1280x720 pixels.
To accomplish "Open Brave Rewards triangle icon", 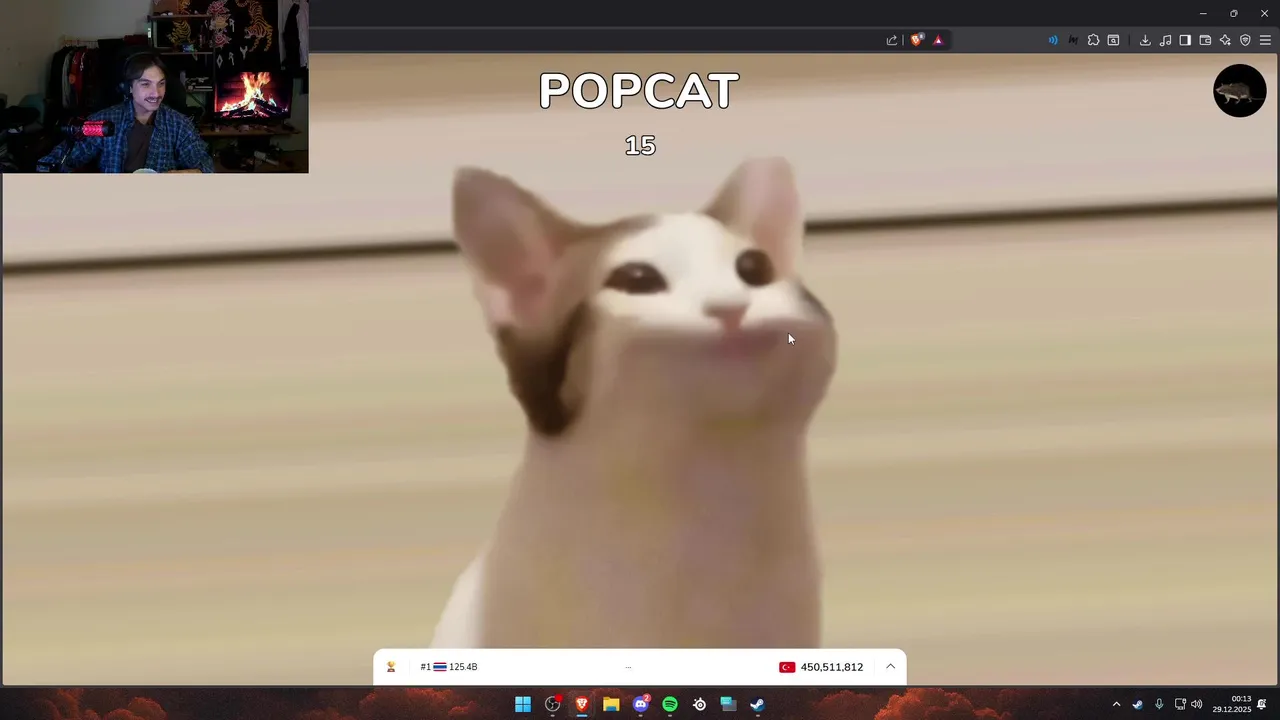I will [x=938, y=40].
